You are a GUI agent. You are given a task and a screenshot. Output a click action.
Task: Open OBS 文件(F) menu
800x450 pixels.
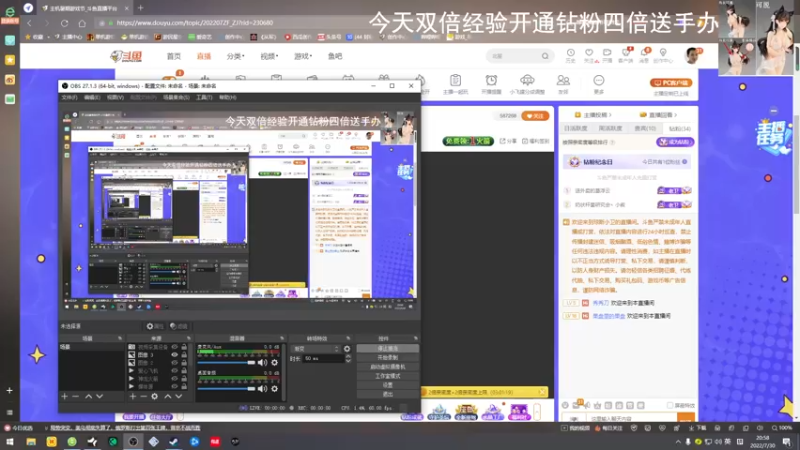[x=69, y=97]
